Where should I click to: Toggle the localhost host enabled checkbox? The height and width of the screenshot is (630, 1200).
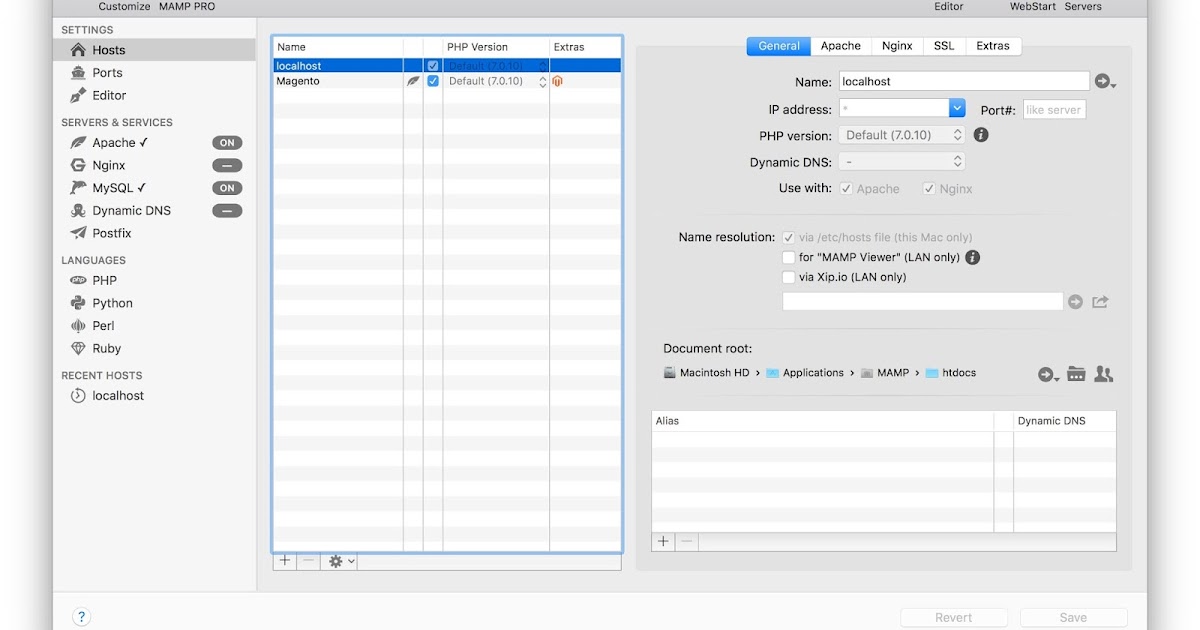pyautogui.click(x=433, y=66)
